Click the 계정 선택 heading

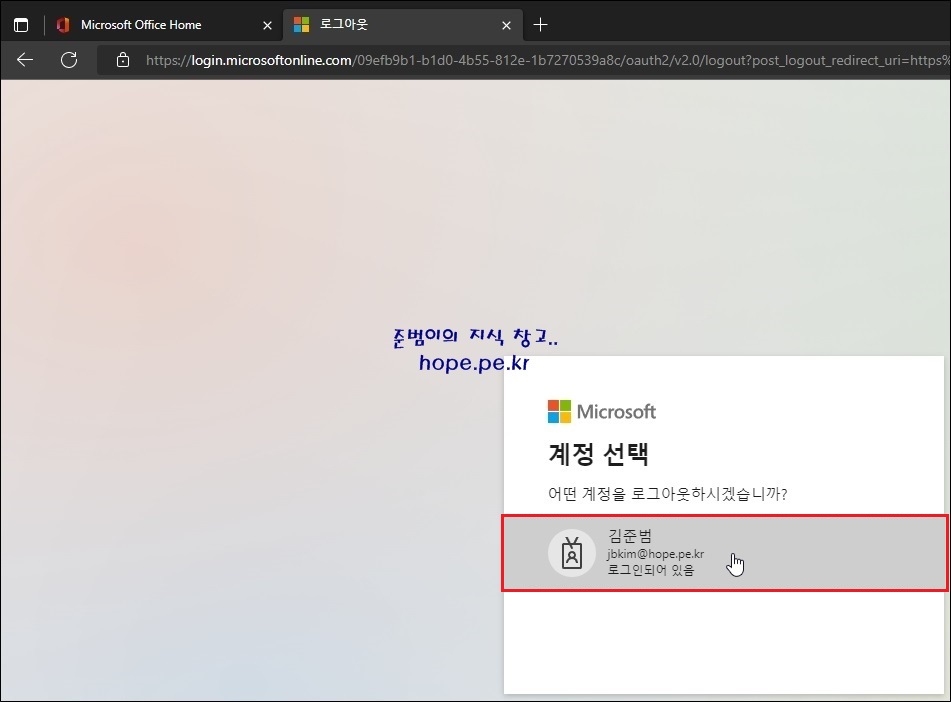[599, 454]
